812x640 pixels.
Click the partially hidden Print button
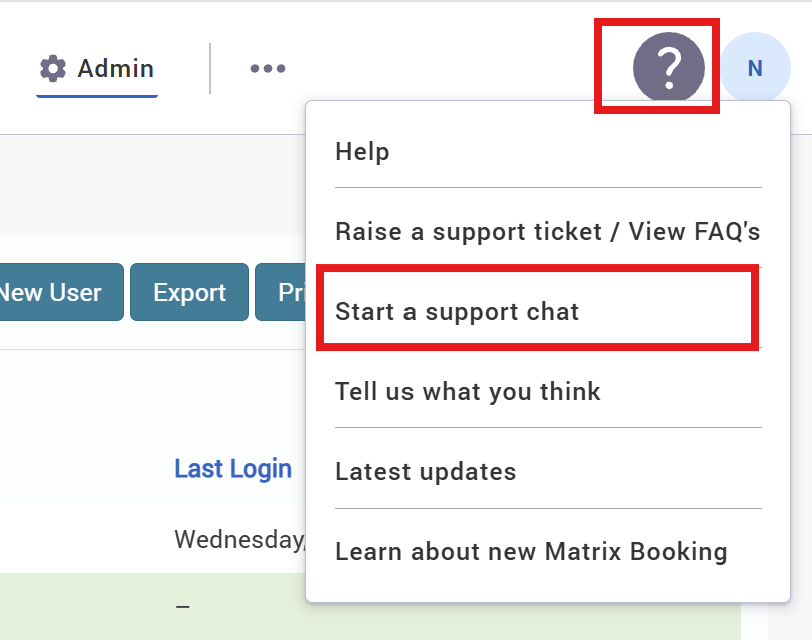281,293
